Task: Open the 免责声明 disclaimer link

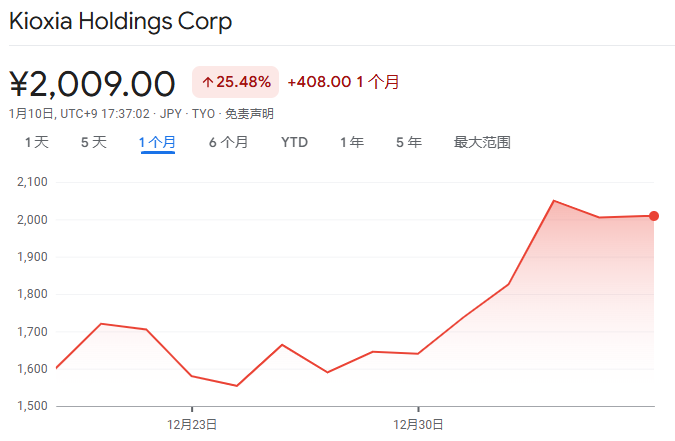Action: (249, 114)
